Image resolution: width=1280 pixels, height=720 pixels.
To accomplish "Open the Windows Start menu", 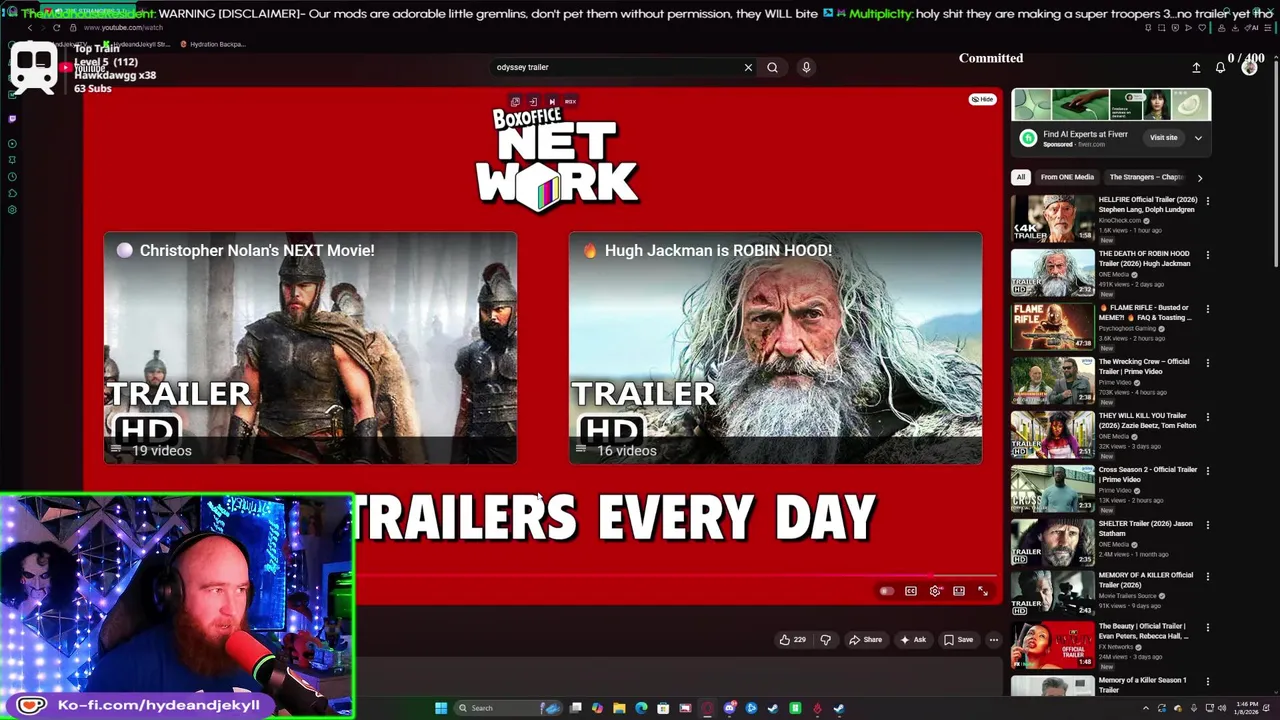I will (441, 708).
